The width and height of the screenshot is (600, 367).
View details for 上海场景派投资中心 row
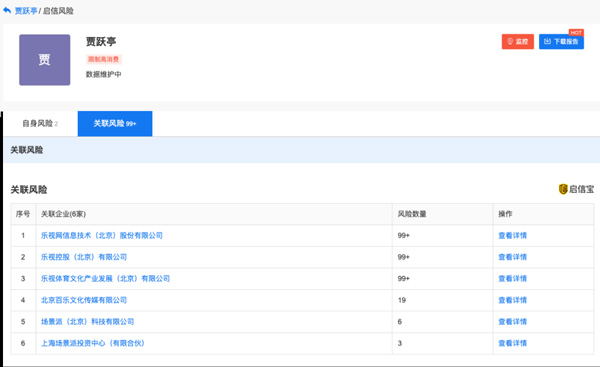tap(512, 343)
